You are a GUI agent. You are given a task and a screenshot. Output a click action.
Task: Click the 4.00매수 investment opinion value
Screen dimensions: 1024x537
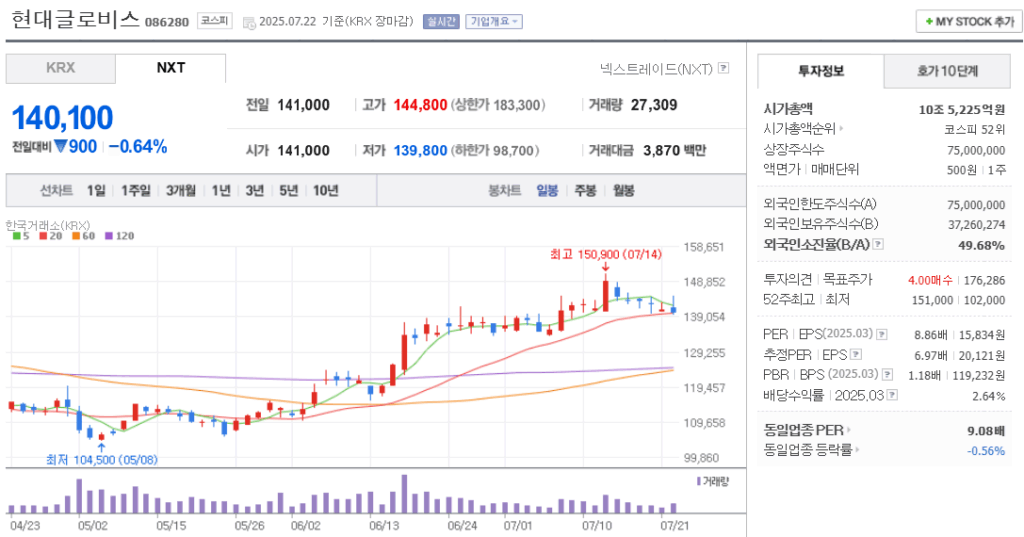tap(930, 280)
